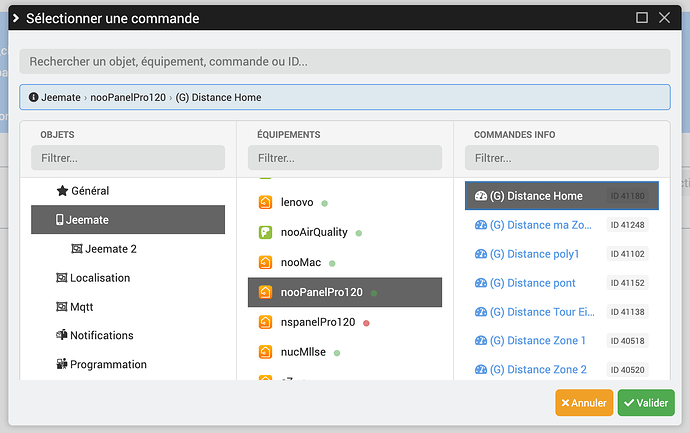
Task: Choose the Mqtt object
Action: (x=128, y=307)
